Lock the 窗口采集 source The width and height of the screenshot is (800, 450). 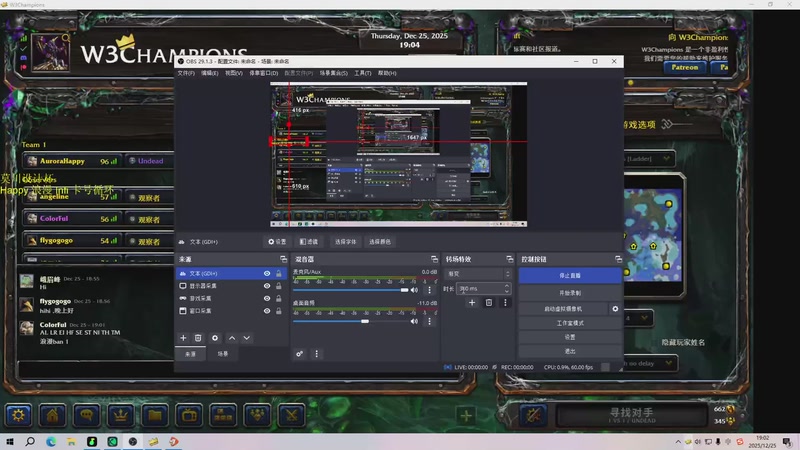279,311
